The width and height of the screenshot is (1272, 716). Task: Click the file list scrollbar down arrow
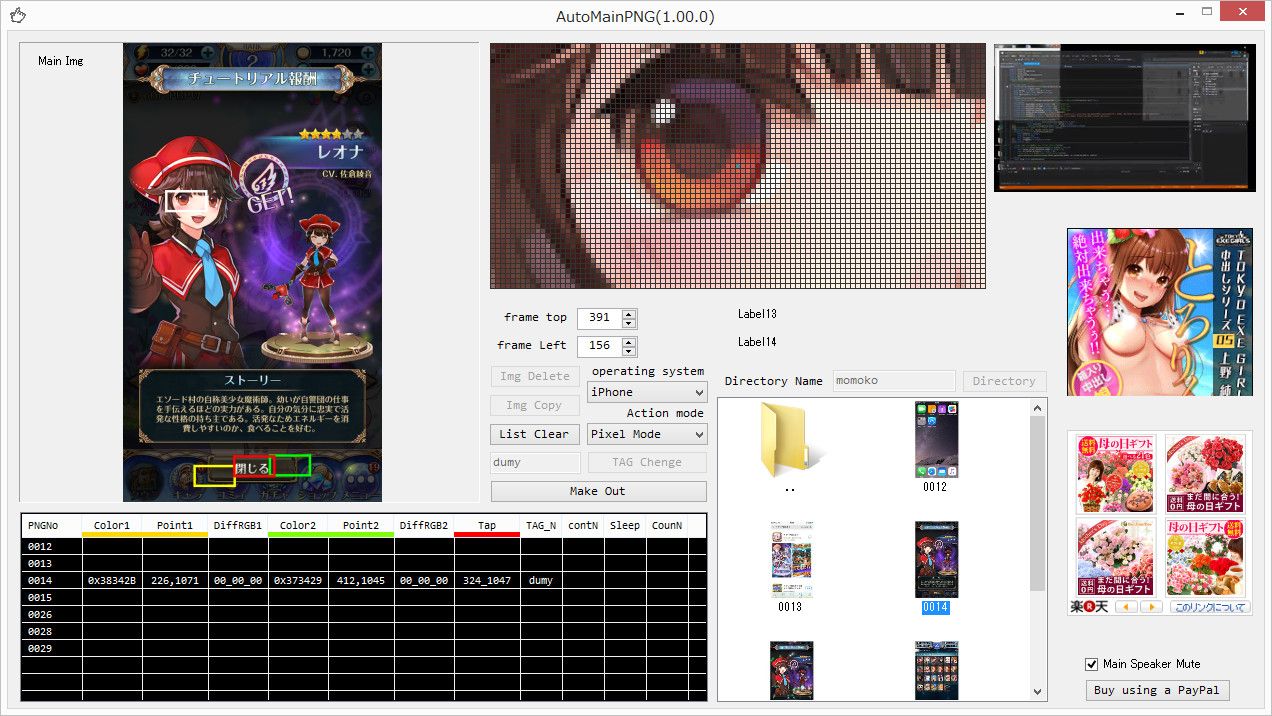click(1037, 692)
